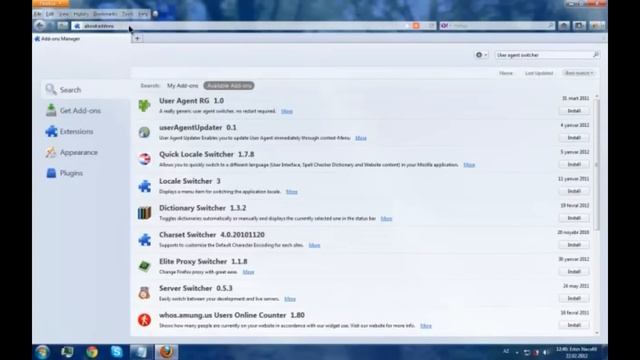The height and width of the screenshot is (360, 640).
Task: Click the userAgentUpdater add-on icon
Action: coord(144,132)
